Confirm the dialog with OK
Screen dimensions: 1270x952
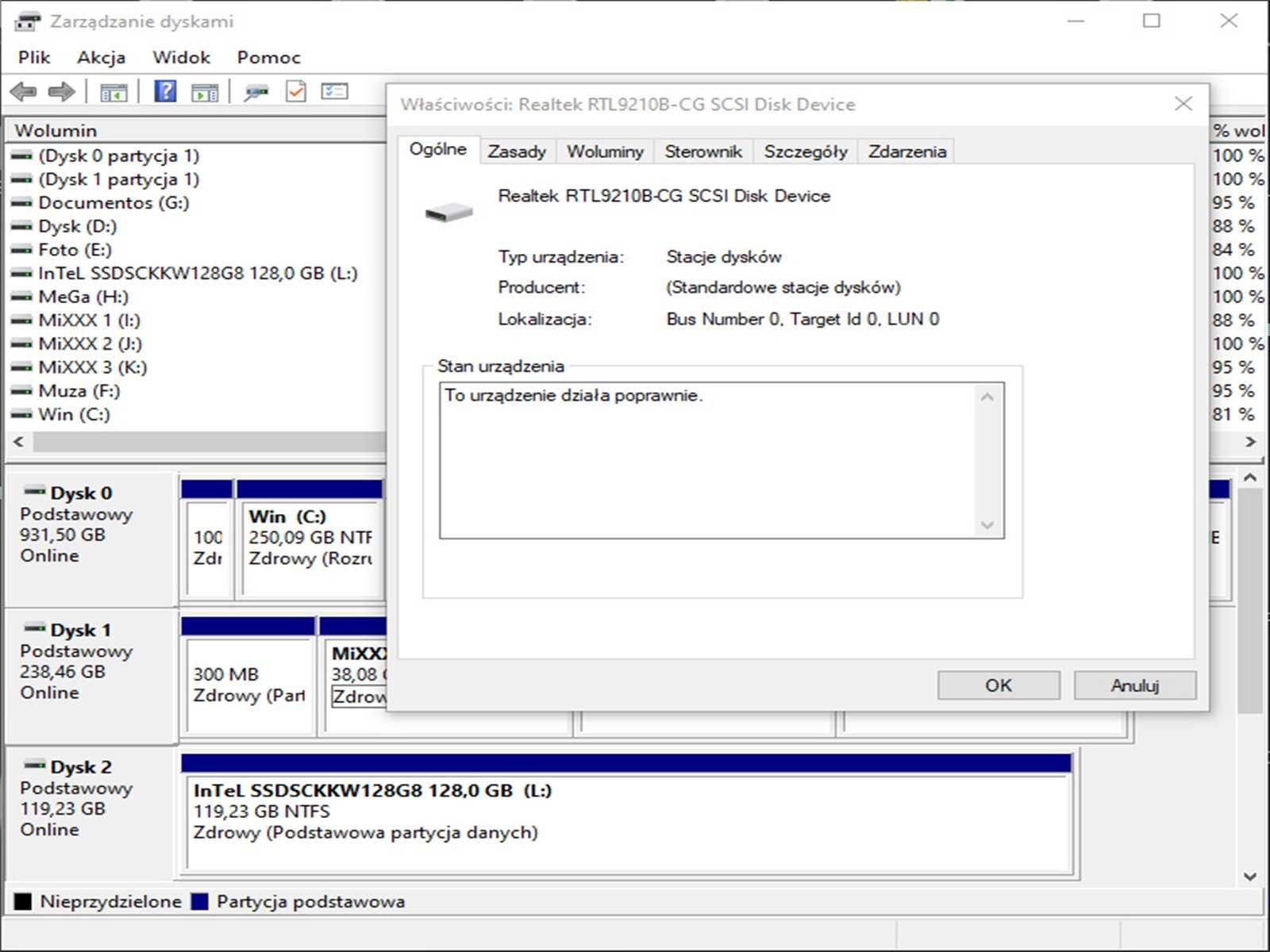(999, 685)
